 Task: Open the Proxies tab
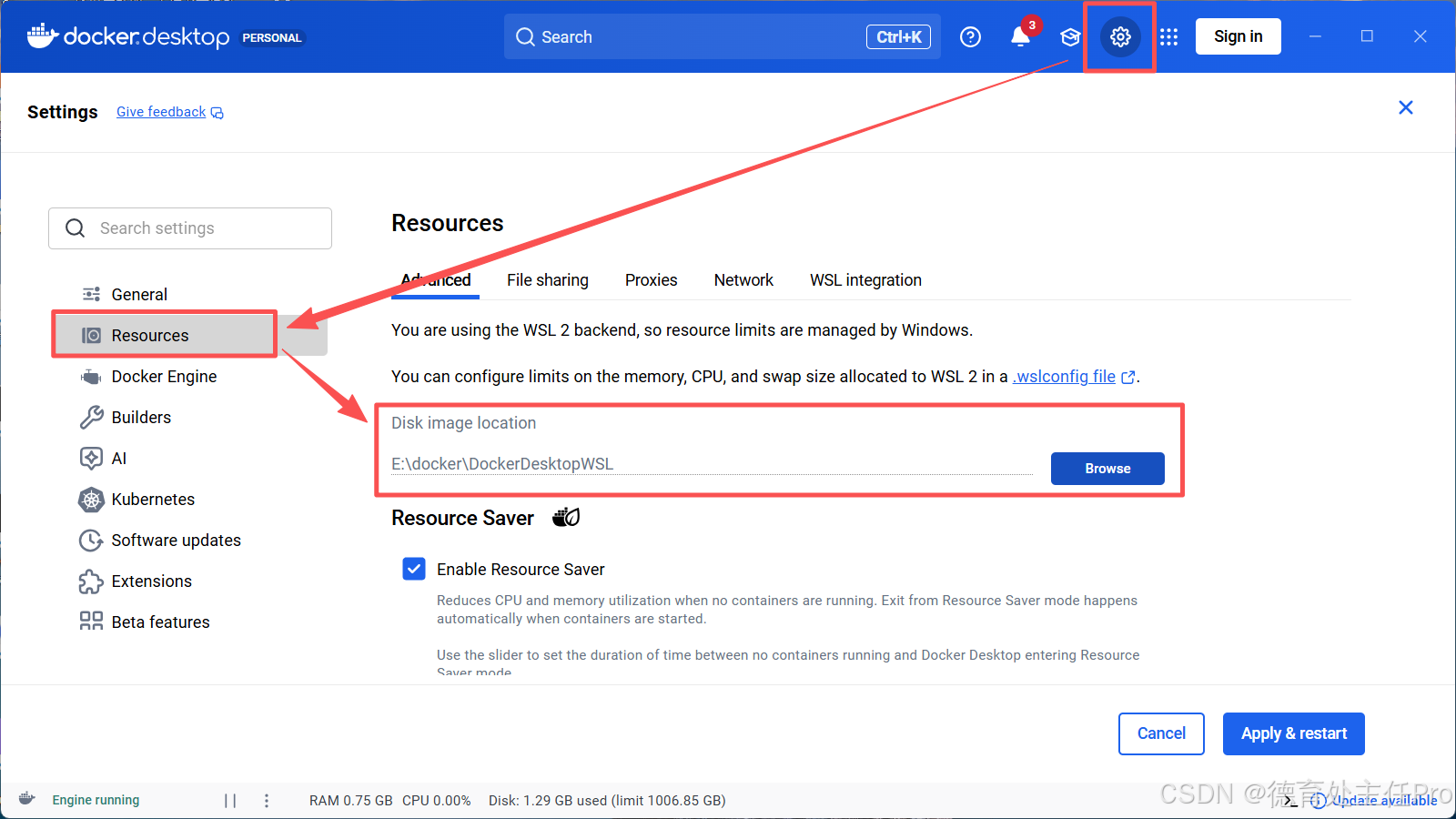click(651, 280)
